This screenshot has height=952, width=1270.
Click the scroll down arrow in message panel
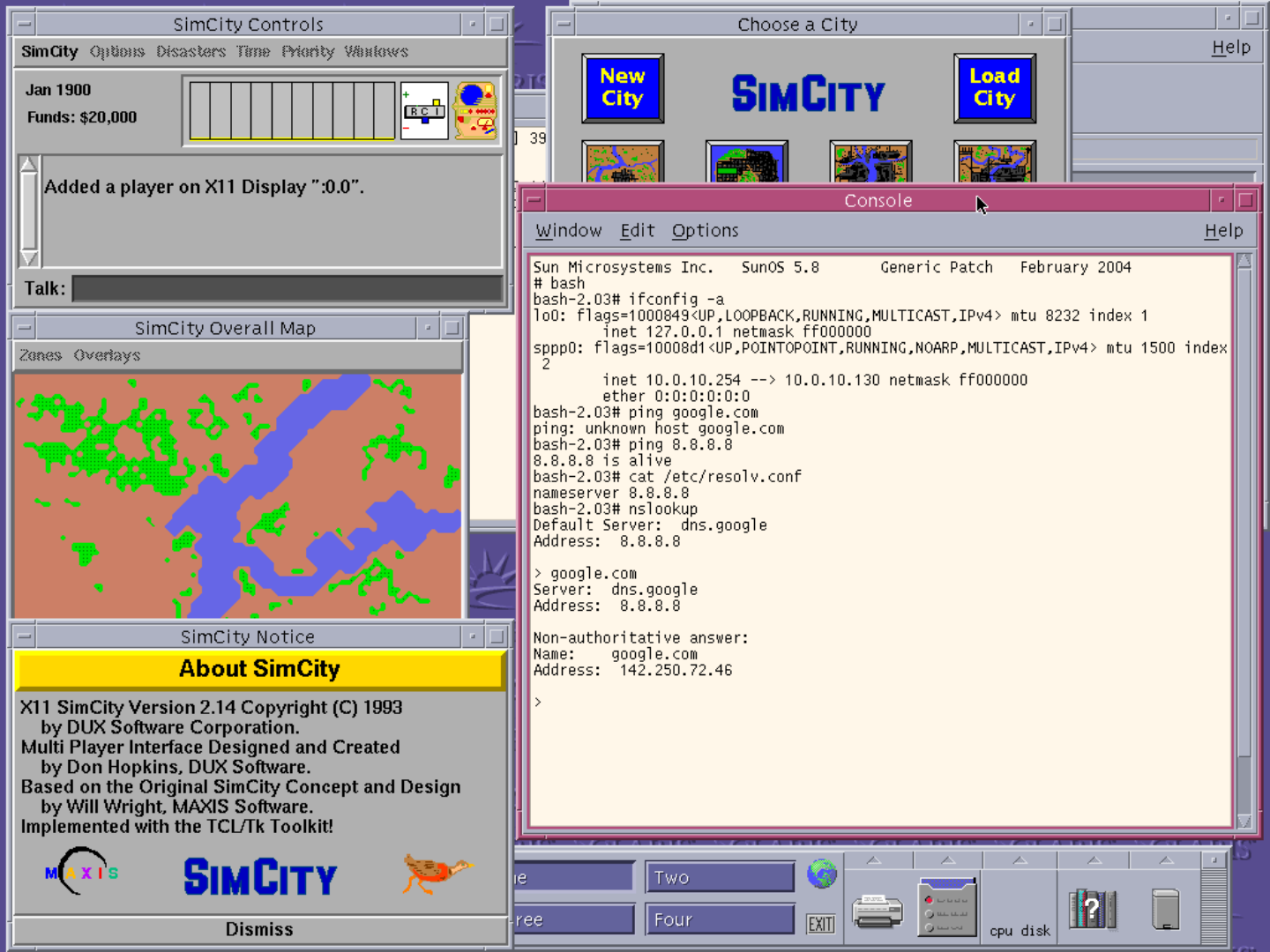(29, 258)
